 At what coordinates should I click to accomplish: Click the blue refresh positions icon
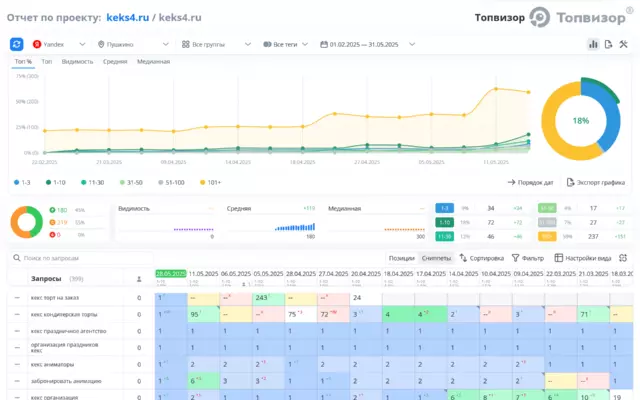(x=17, y=44)
